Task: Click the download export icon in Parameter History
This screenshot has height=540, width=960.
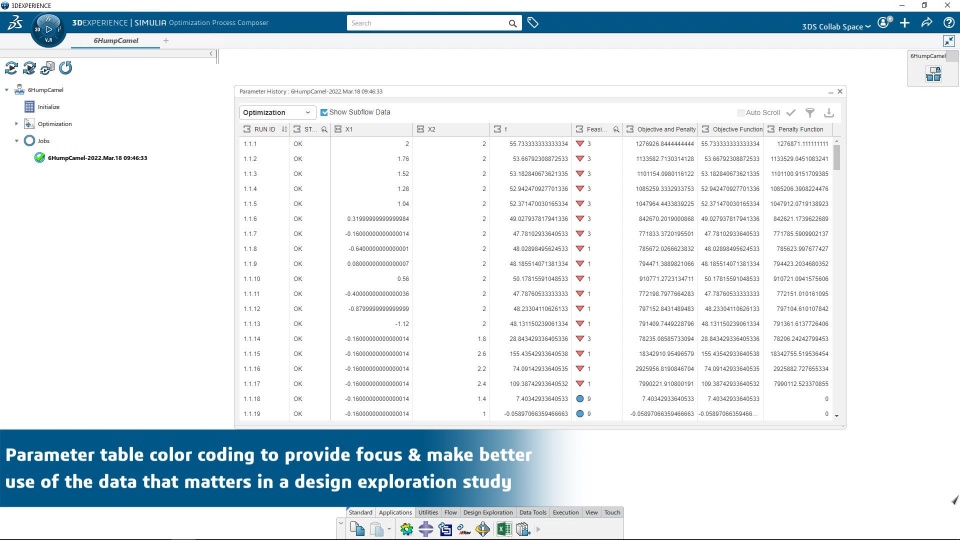Action: [x=829, y=113]
